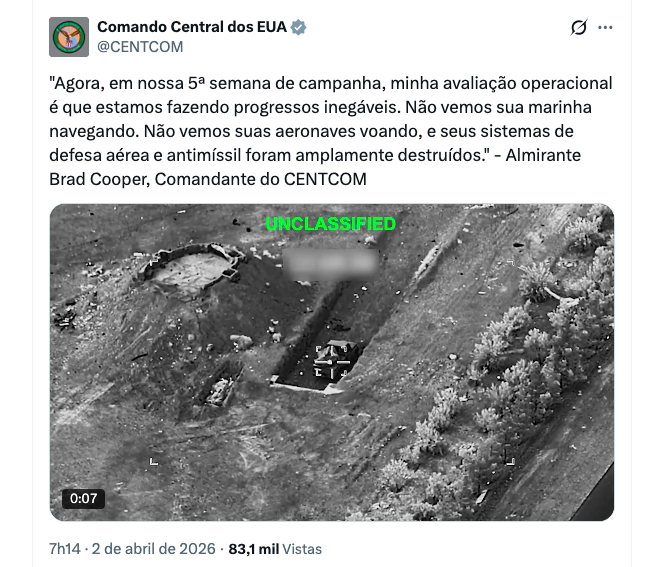Open the Grok explain-post icon
Screen dimensions: 660x567
579,28
